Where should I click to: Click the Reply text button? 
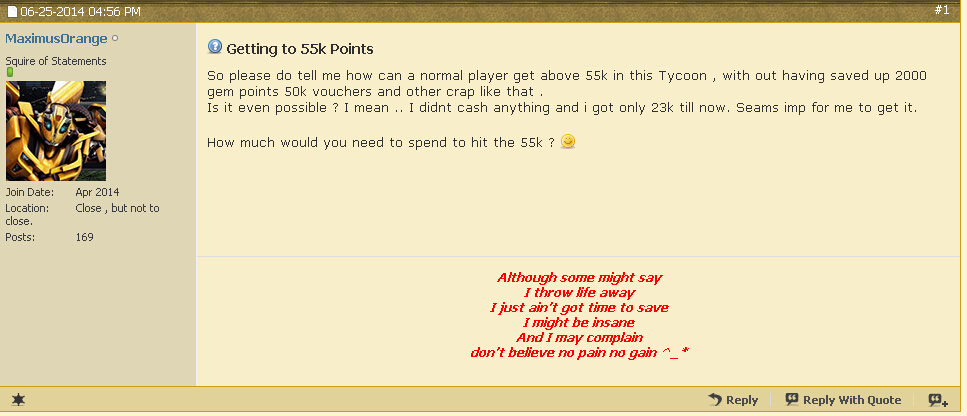coord(742,400)
